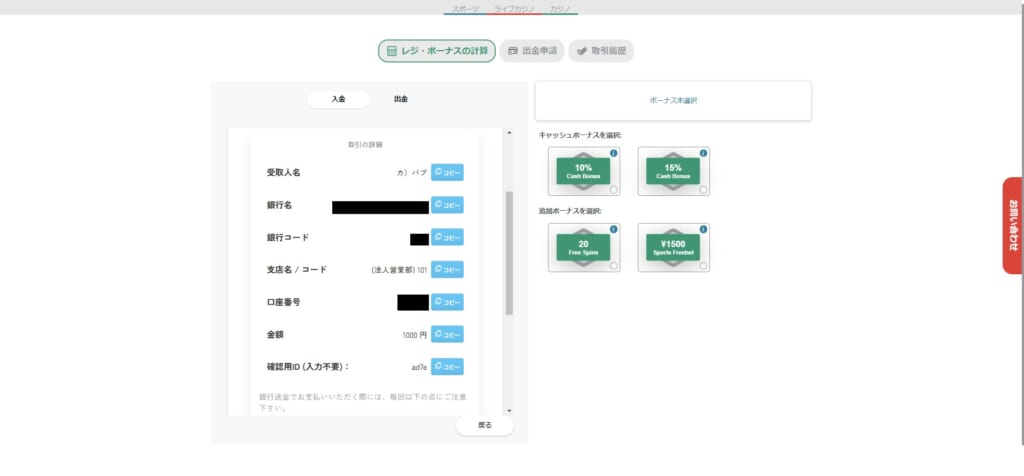Copy the 口座番号 account number

[447, 302]
